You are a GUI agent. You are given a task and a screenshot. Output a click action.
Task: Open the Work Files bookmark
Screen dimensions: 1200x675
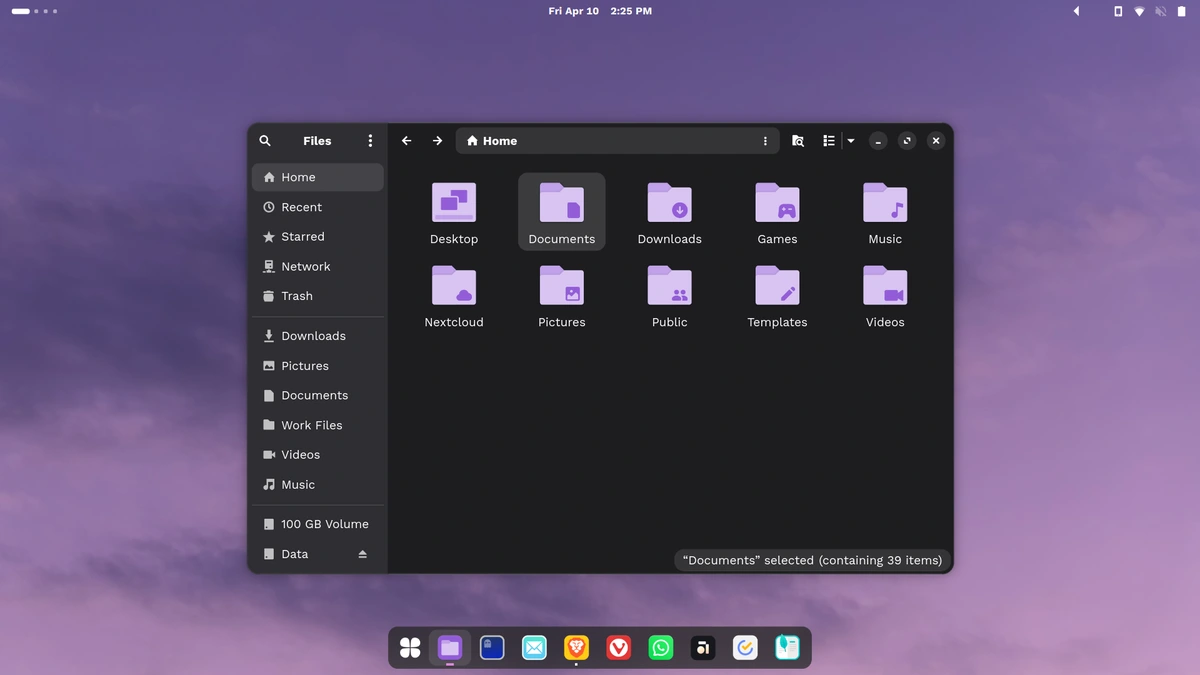311,425
